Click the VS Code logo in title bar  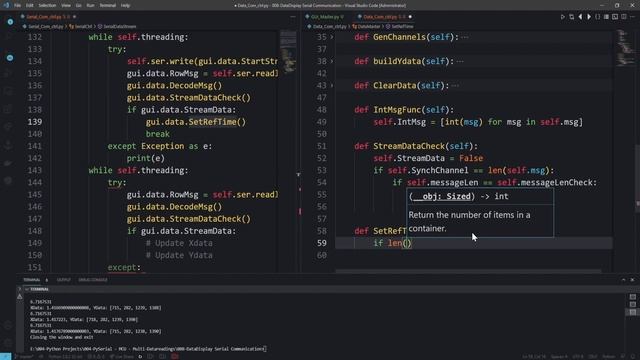point(6,5)
